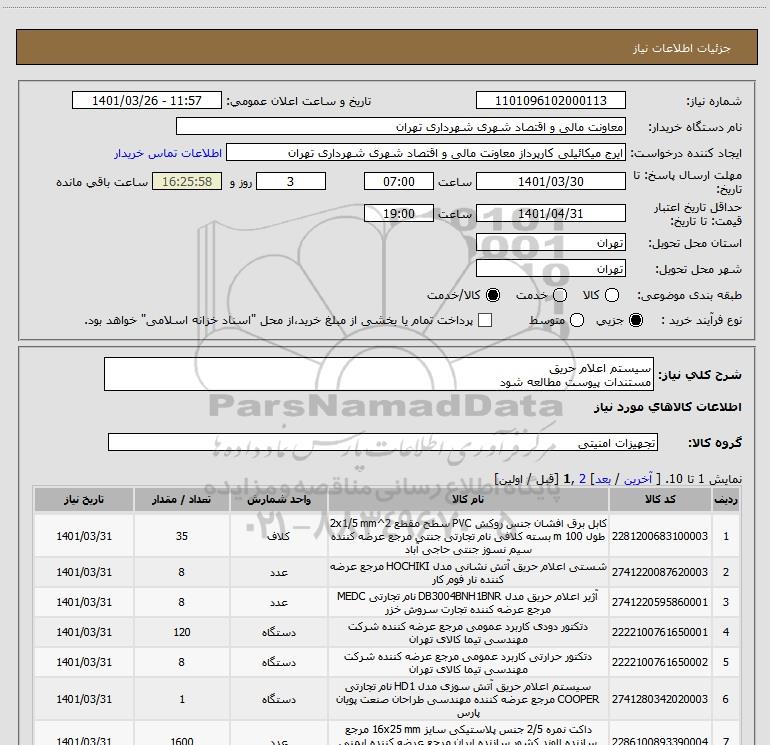The image size is (770, 745).
Task: Click the کد کالا column header
Action: 660,499
